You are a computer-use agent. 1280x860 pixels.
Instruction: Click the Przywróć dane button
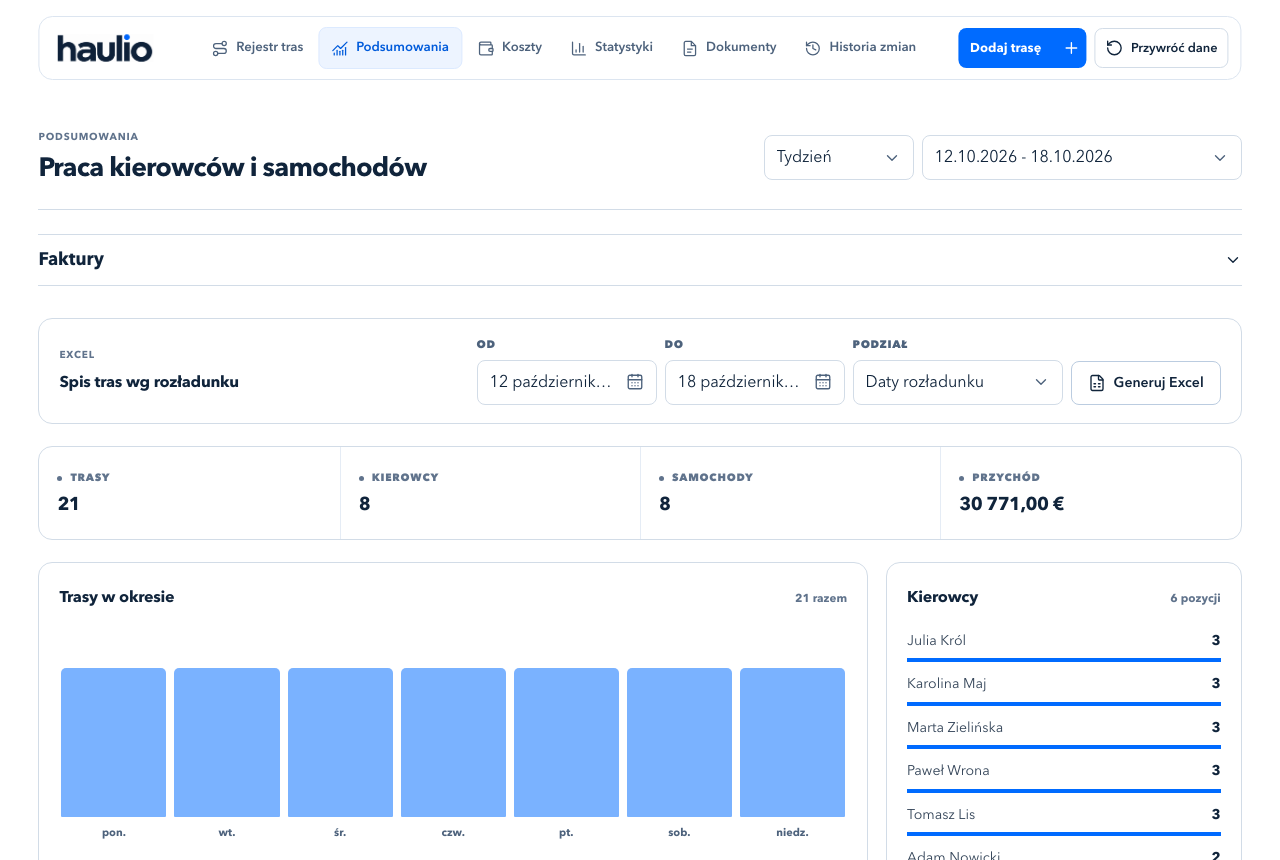tap(1161, 48)
